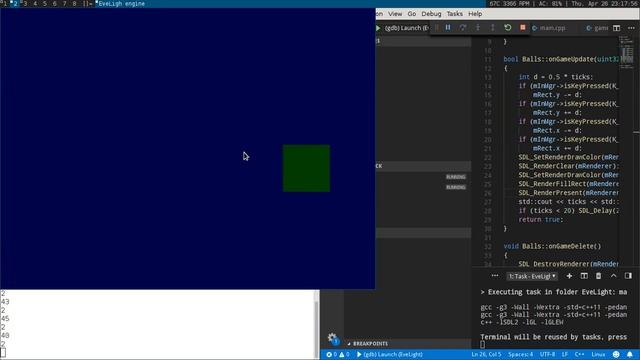The image size is (640, 360).
Task: Click the Linux configuration in status bar
Action: point(598,354)
